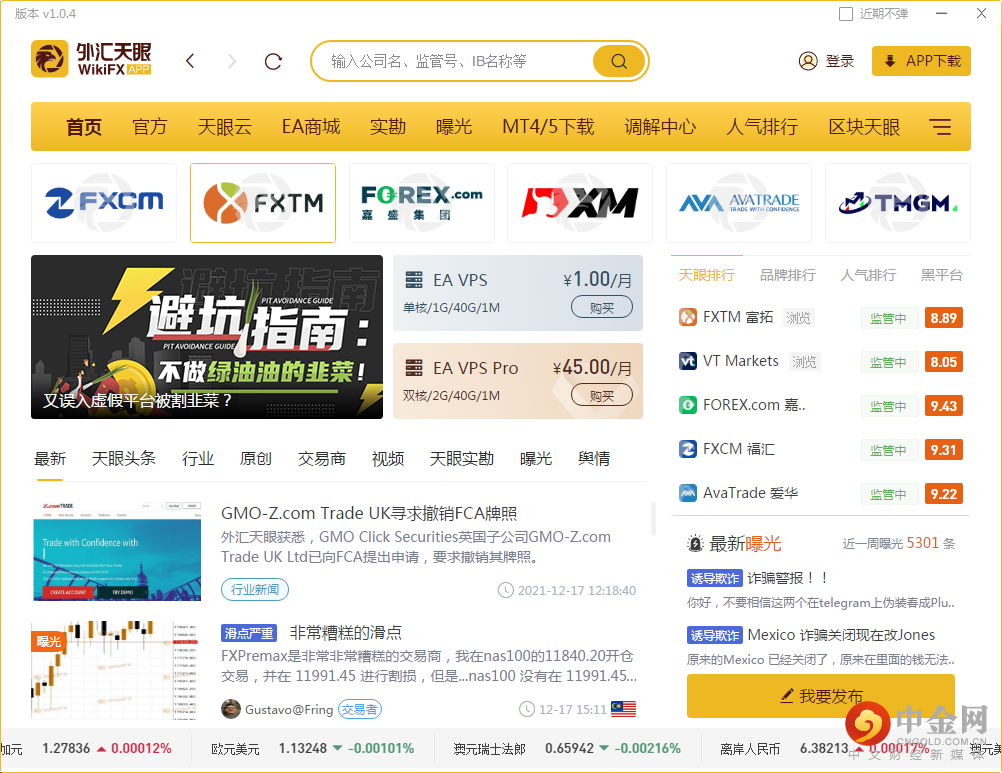Buy the EA VPS Pro ¥45.00 plan

(x=601, y=395)
